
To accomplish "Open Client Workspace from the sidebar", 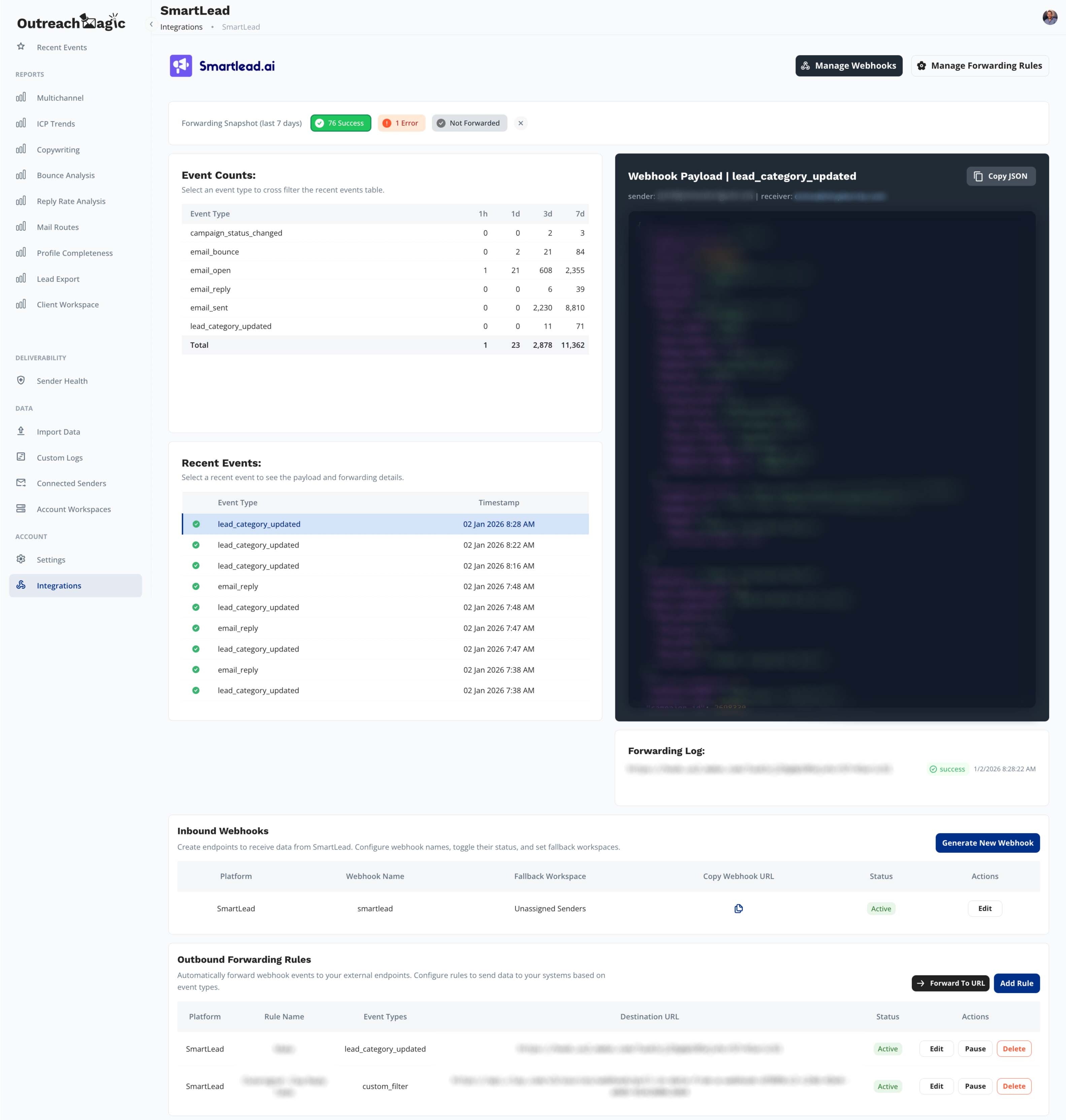I will [x=68, y=305].
